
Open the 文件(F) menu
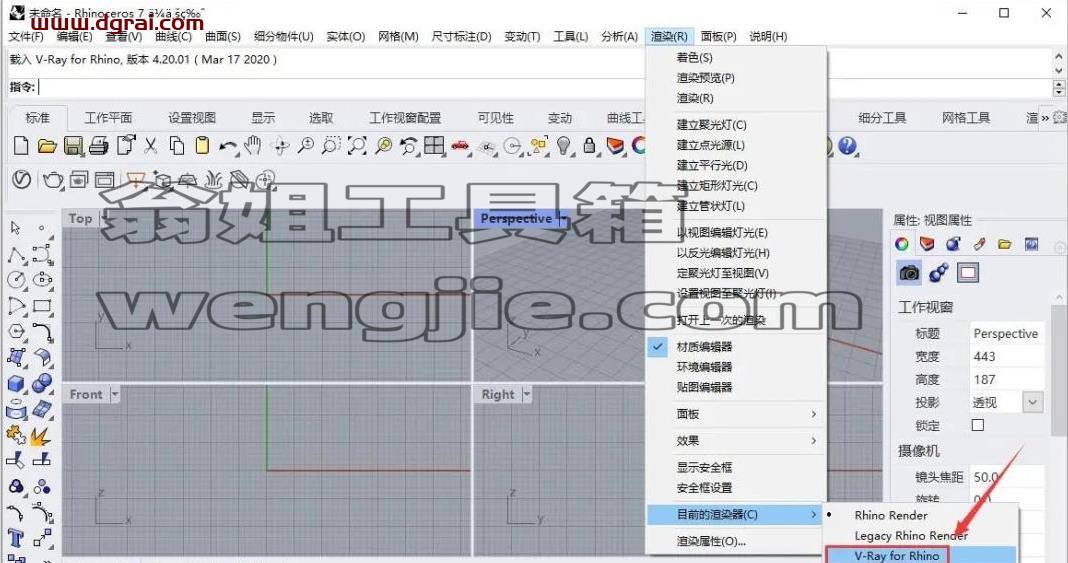27,37
